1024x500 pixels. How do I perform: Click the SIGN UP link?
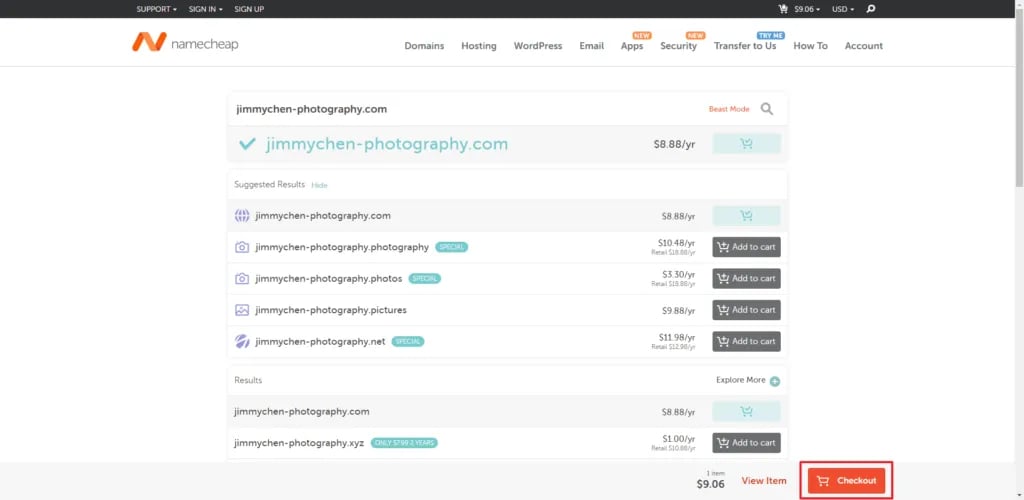coord(249,9)
